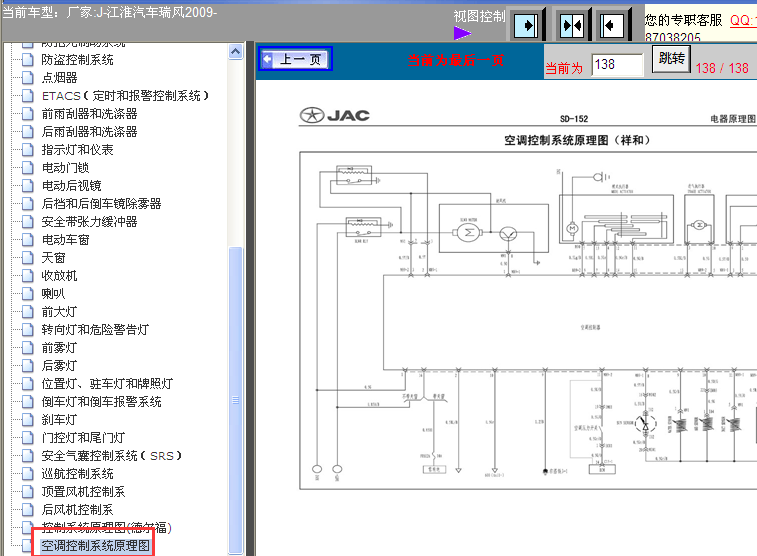Click document icon beside 防盗控制系统

tap(28, 60)
